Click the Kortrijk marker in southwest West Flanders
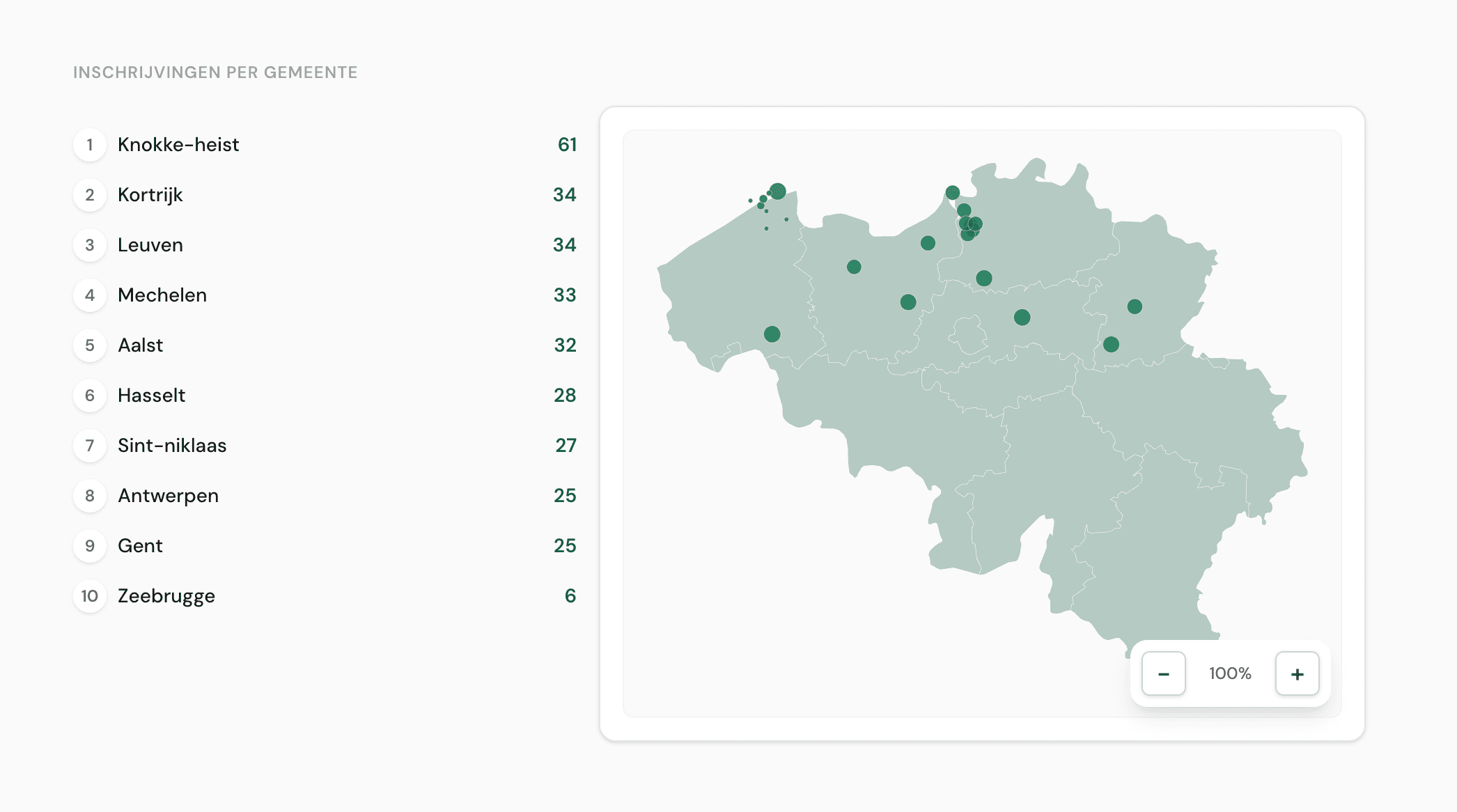Screen dimensions: 1457x812 [771, 334]
